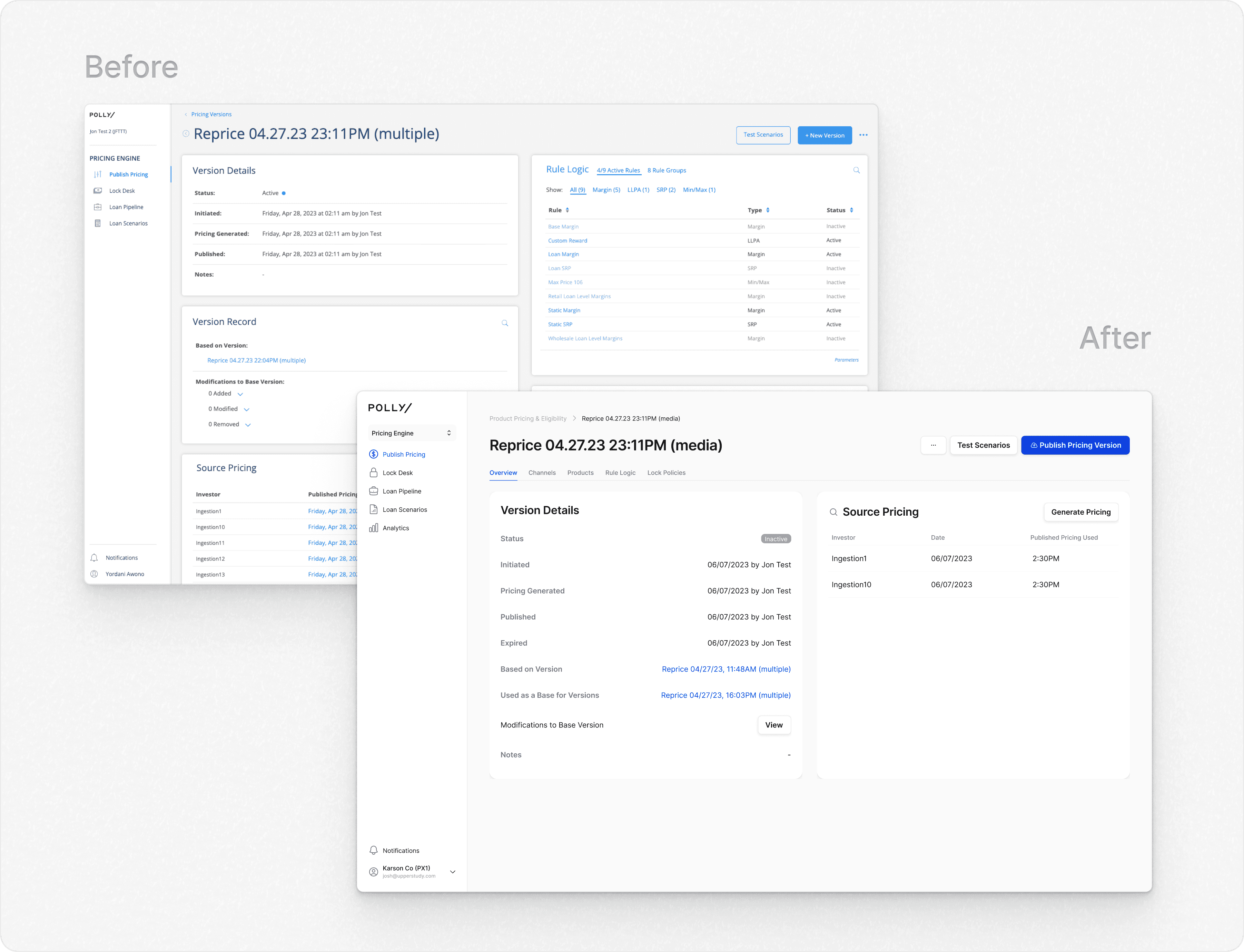Screen dimensions: 1244x952
Task: Open the Pricing Engine dropdown selector
Action: 412,433
